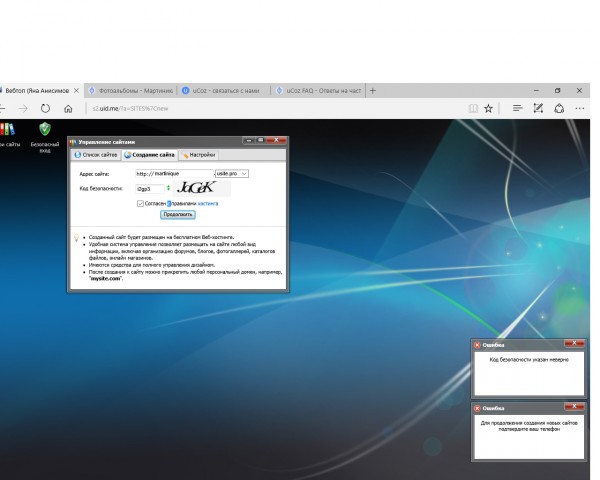Open the 'Безопасный вход' shield desktop icon
This screenshot has width=600, height=480.
click(45, 137)
